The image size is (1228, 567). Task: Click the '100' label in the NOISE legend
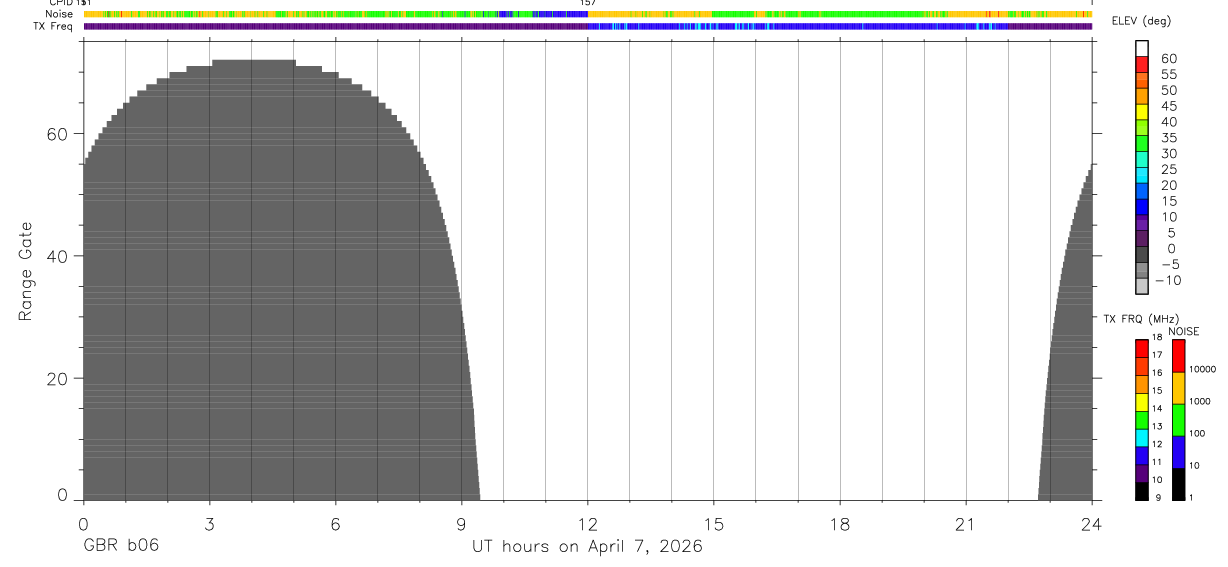(x=1196, y=433)
